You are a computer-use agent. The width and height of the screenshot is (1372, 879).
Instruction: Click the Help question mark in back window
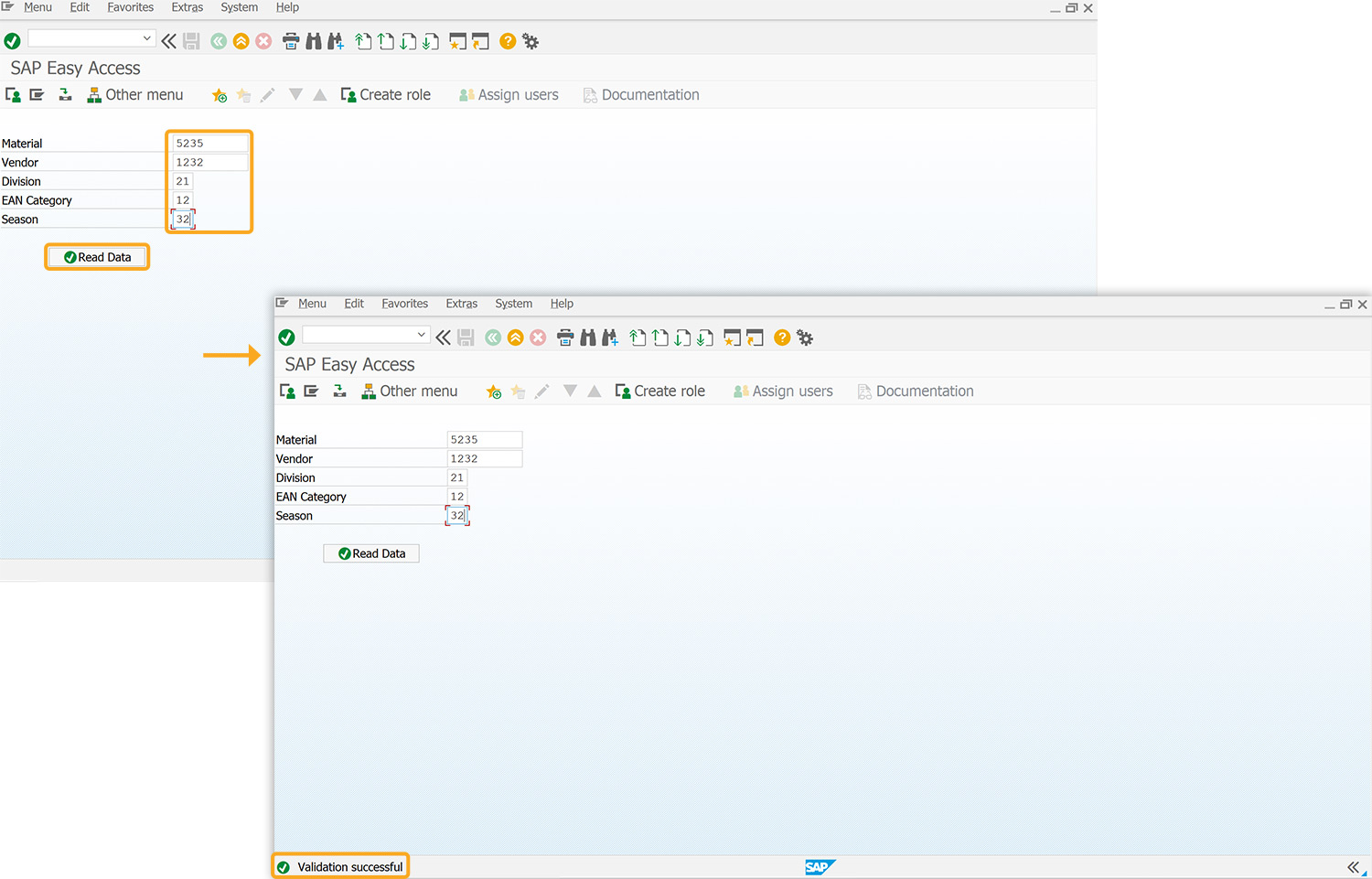pyautogui.click(x=508, y=41)
